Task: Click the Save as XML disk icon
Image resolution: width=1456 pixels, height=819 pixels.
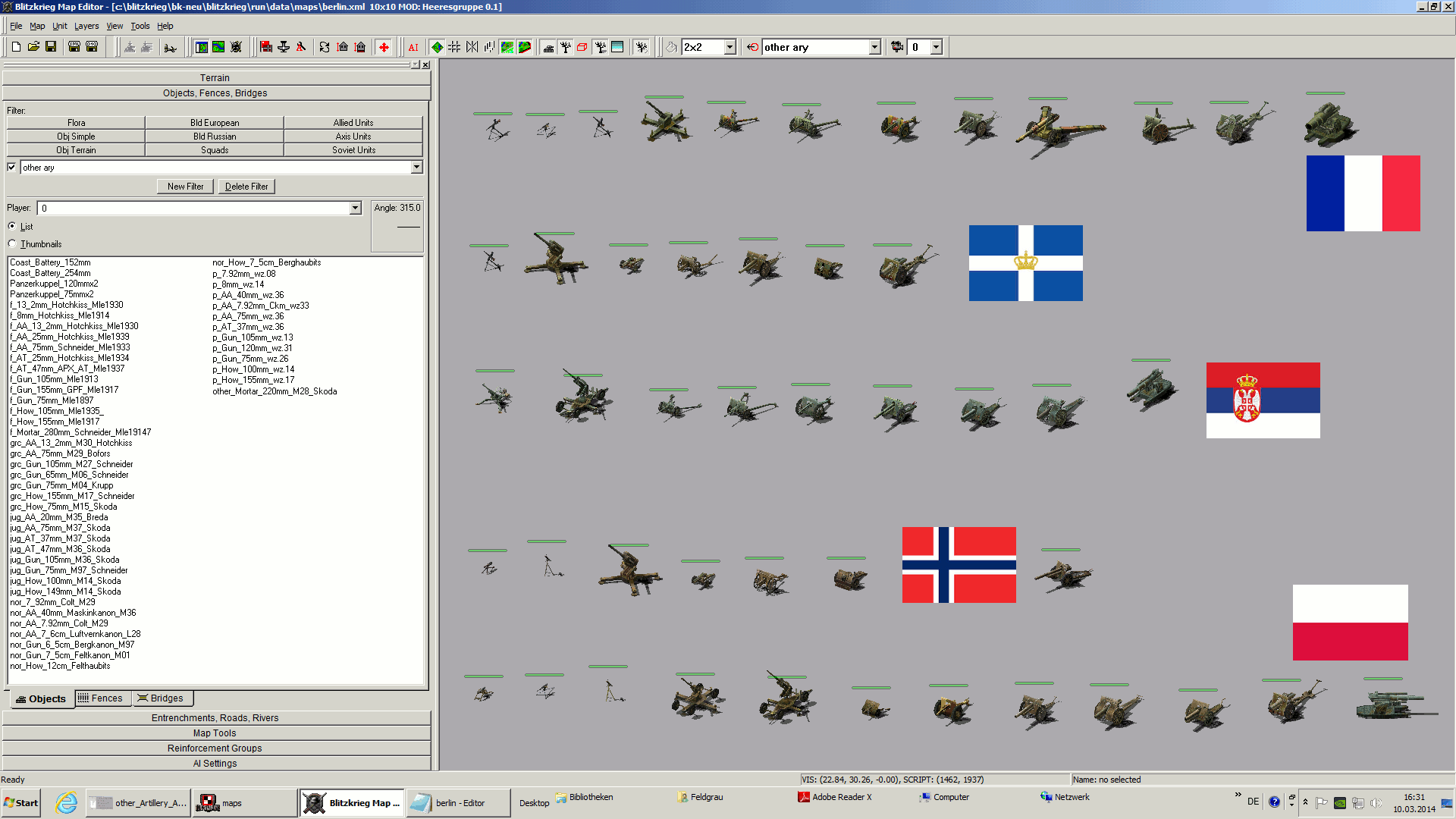Action: pos(74,47)
